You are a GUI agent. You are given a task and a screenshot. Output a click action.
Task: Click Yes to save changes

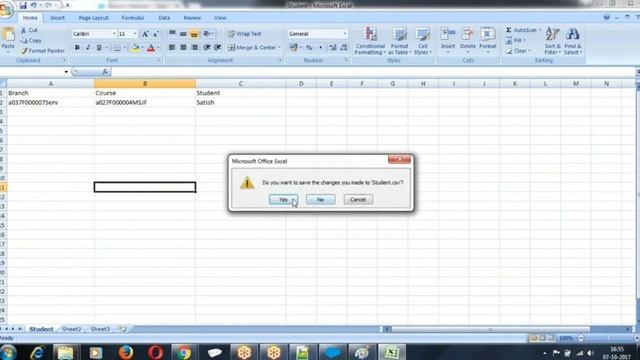(283, 200)
